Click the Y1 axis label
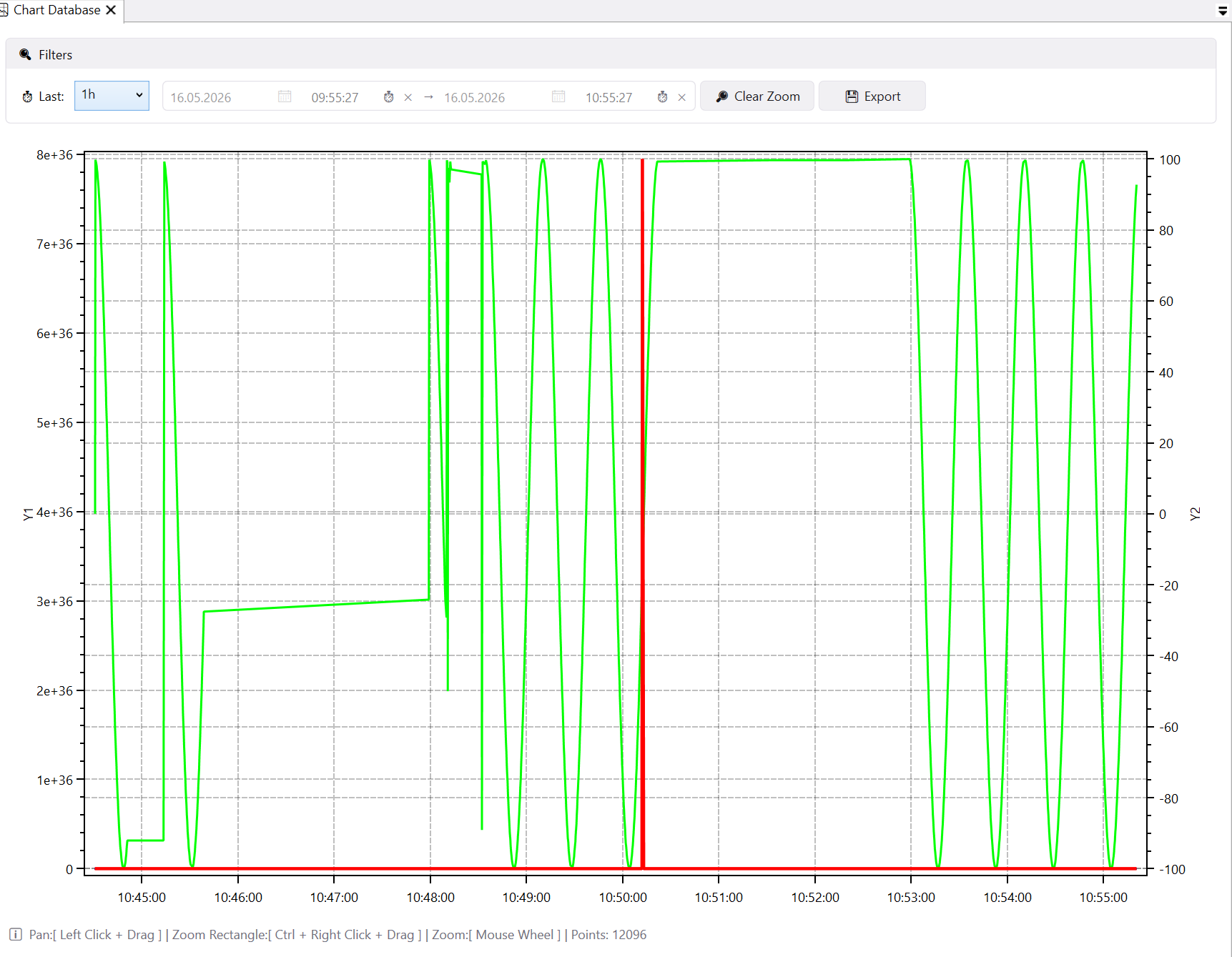The width and height of the screenshot is (1232, 957). tap(28, 514)
